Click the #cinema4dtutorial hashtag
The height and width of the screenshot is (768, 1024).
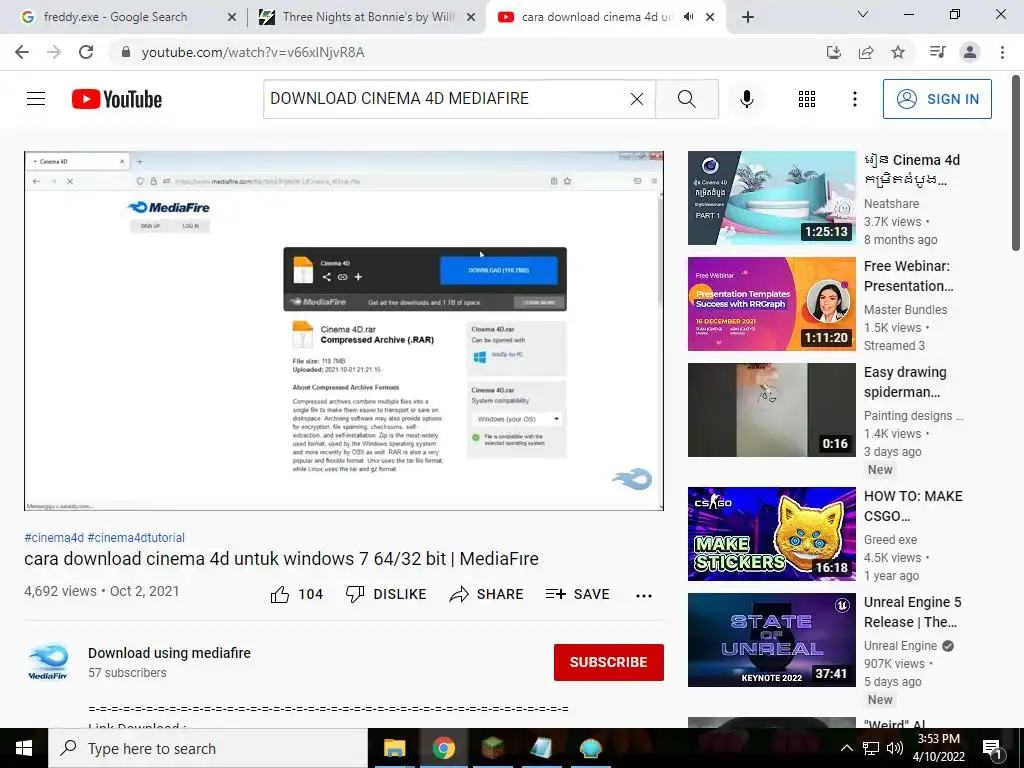[136, 537]
